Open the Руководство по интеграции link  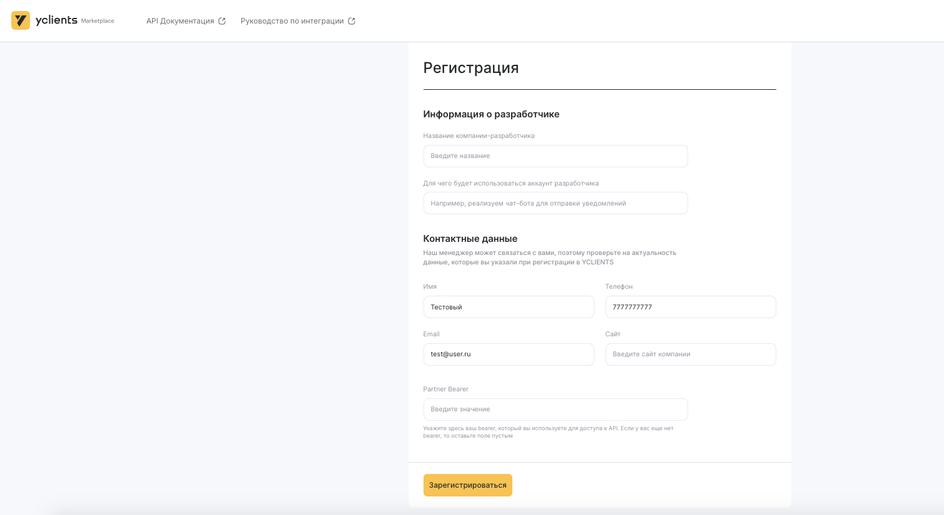click(x=292, y=21)
